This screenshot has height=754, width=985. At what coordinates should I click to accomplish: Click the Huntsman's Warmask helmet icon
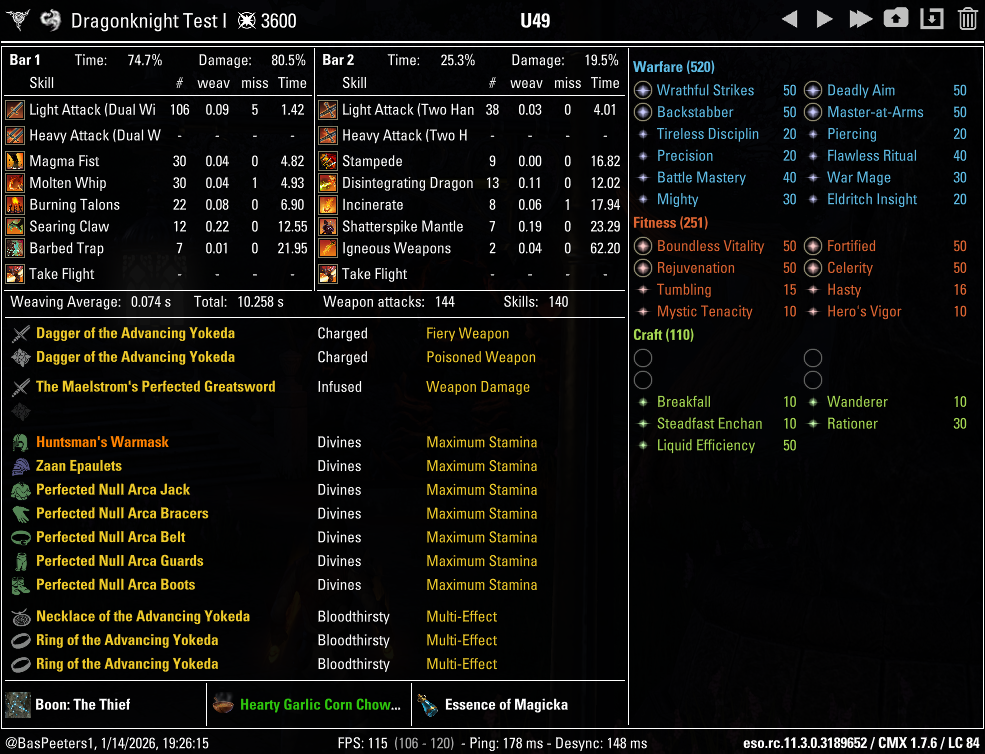(21, 442)
